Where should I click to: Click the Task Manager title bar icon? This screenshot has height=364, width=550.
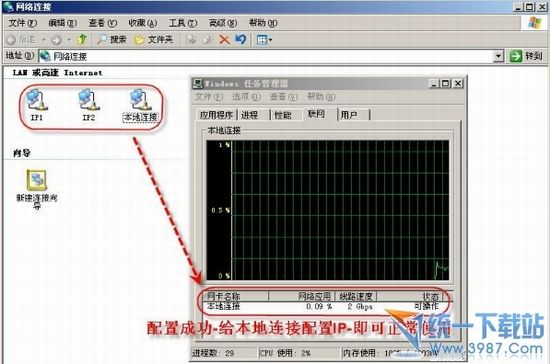198,83
